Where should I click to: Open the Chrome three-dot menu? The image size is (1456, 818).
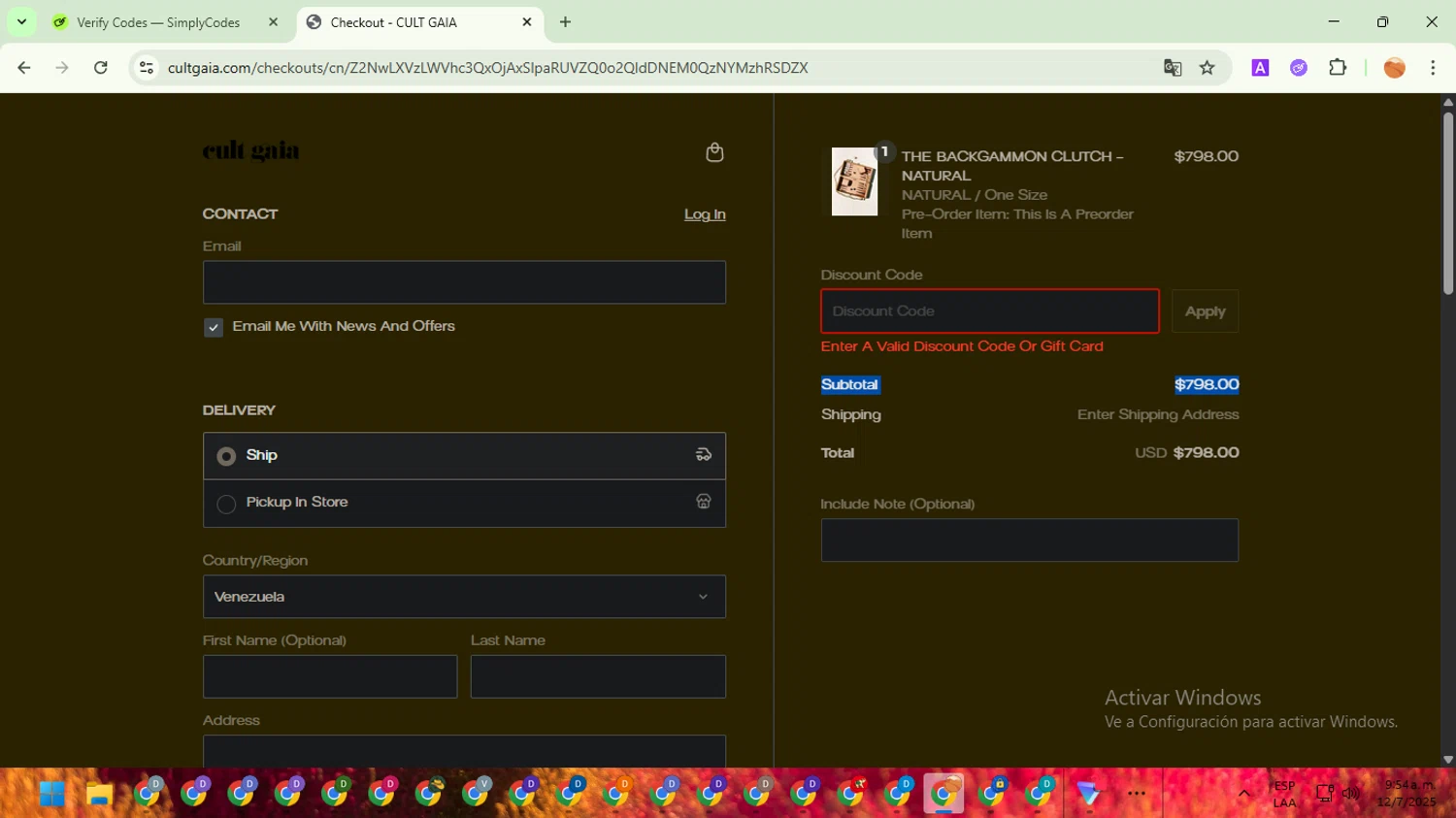[1433, 68]
